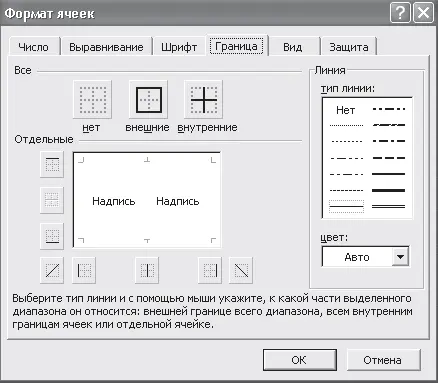Toggle the bottom border button
The width and height of the screenshot is (438, 383).
[x=52, y=236]
